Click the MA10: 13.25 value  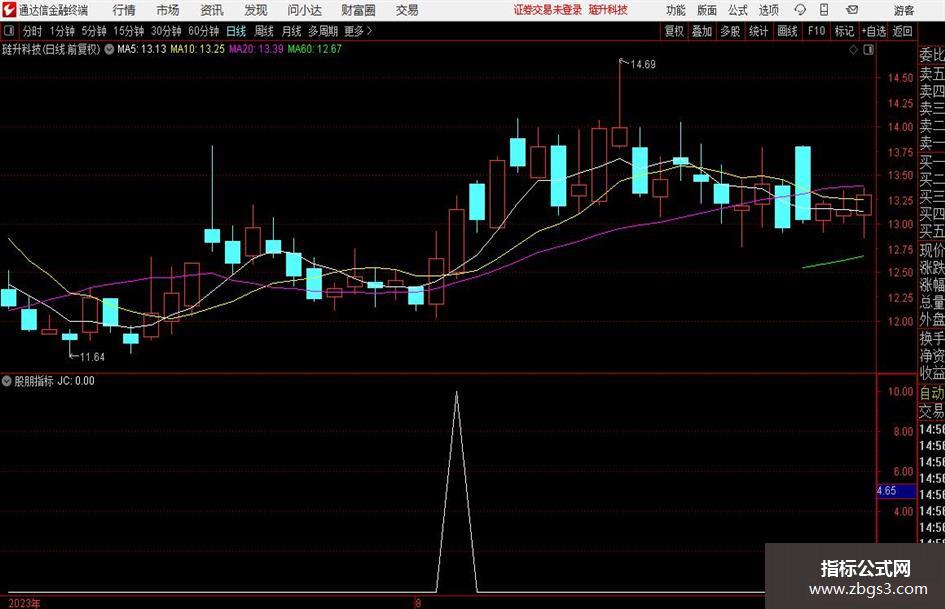[198, 49]
